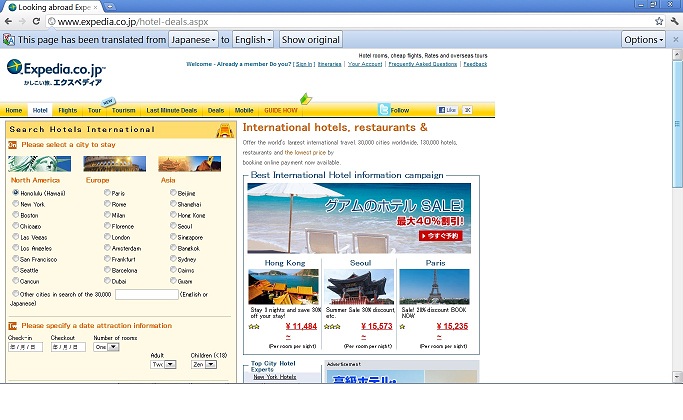Open the GUIDE HOW tab
Screen dimensions: 683x420
click(281, 110)
